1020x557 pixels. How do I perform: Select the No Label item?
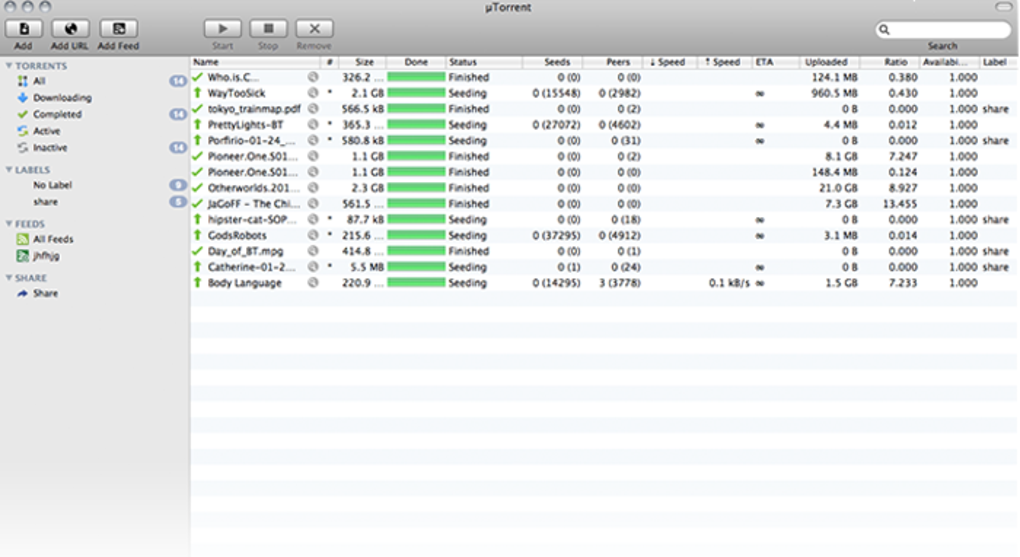52,185
